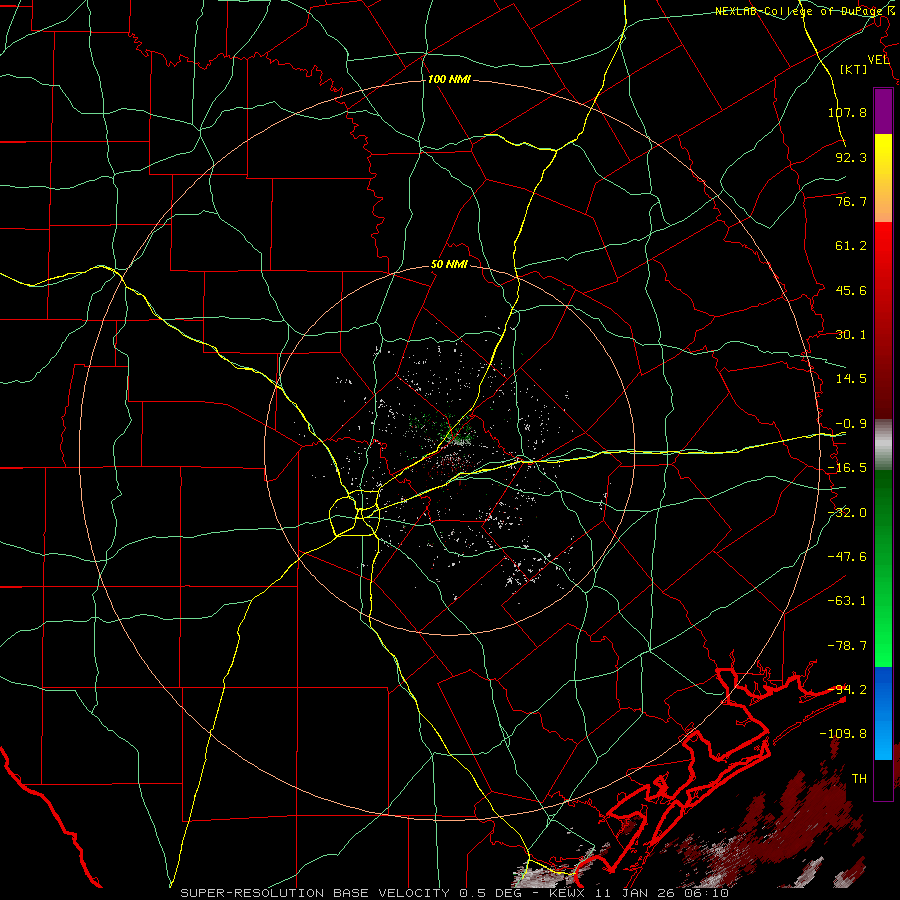This screenshot has width=900, height=900.
Task: Click the 50 NMI range ring label
Action: tap(449, 265)
